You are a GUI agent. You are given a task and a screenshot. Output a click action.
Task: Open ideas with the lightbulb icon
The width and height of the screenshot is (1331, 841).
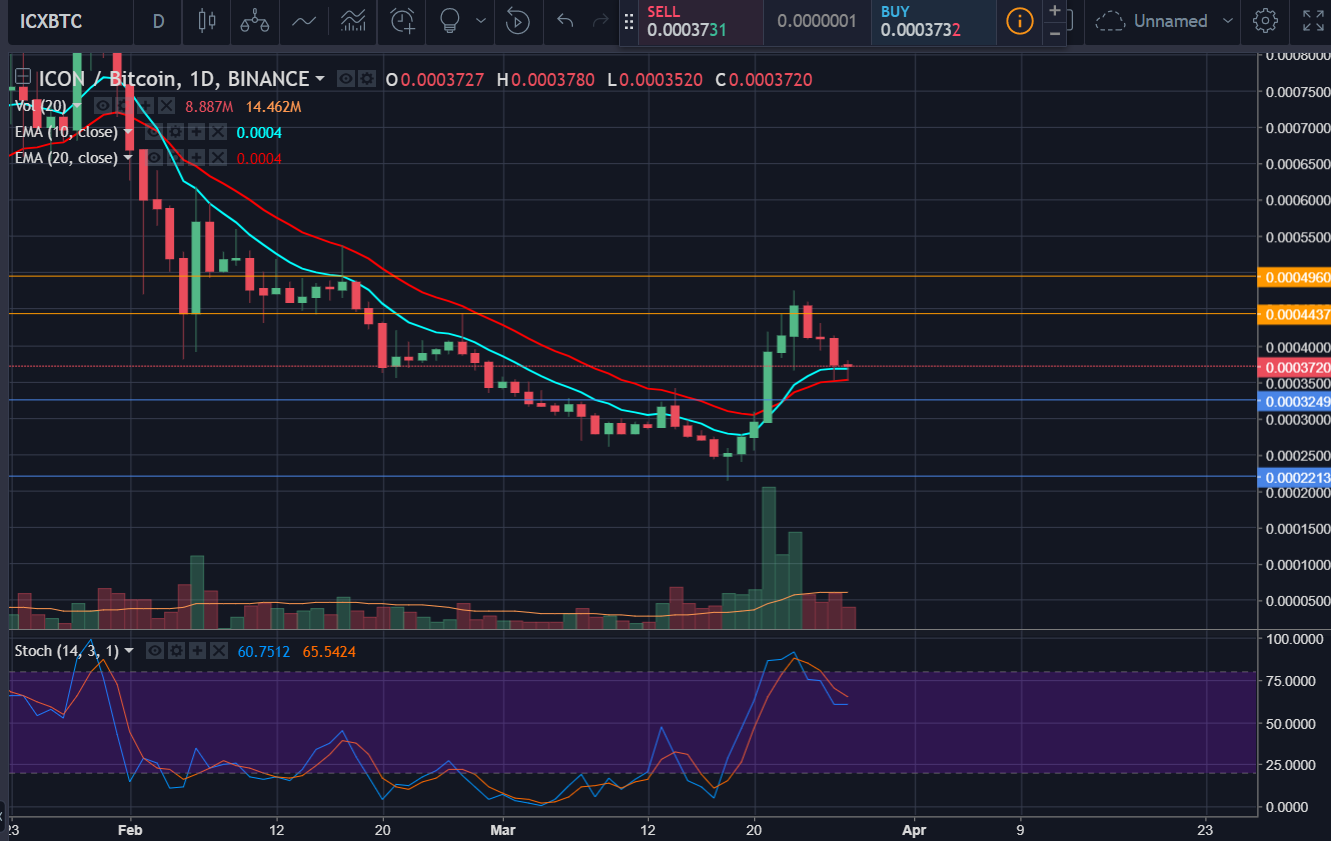point(451,20)
